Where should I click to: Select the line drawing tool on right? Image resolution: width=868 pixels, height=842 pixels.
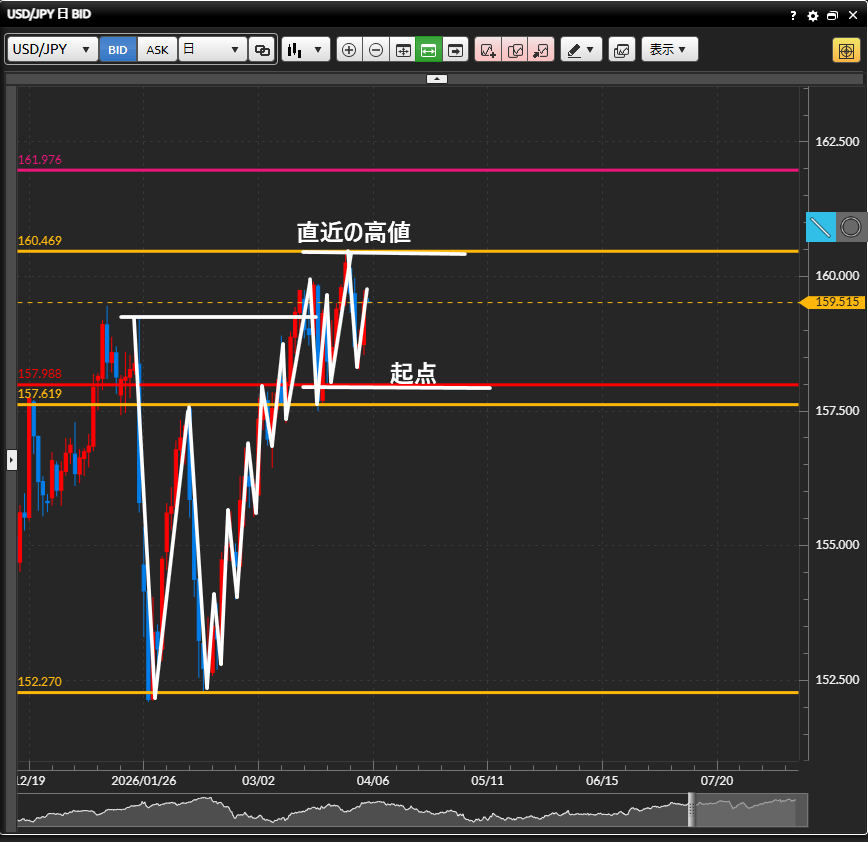tap(820, 227)
